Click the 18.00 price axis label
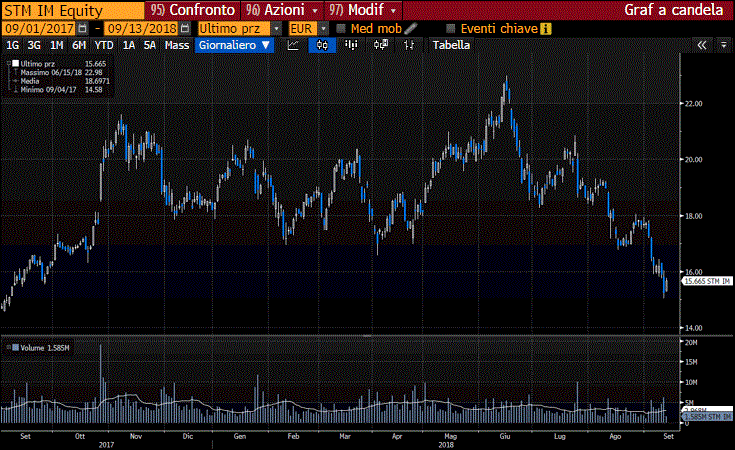The height and width of the screenshot is (450, 735). pyautogui.click(x=694, y=216)
